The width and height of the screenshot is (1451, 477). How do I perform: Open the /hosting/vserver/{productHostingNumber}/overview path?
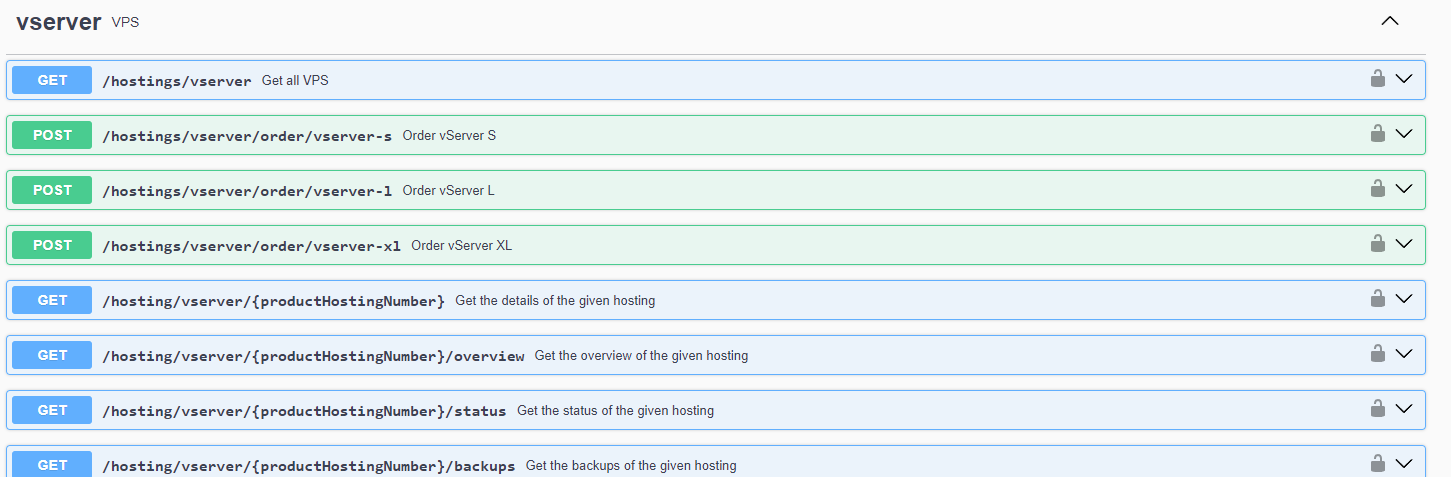click(x=313, y=356)
